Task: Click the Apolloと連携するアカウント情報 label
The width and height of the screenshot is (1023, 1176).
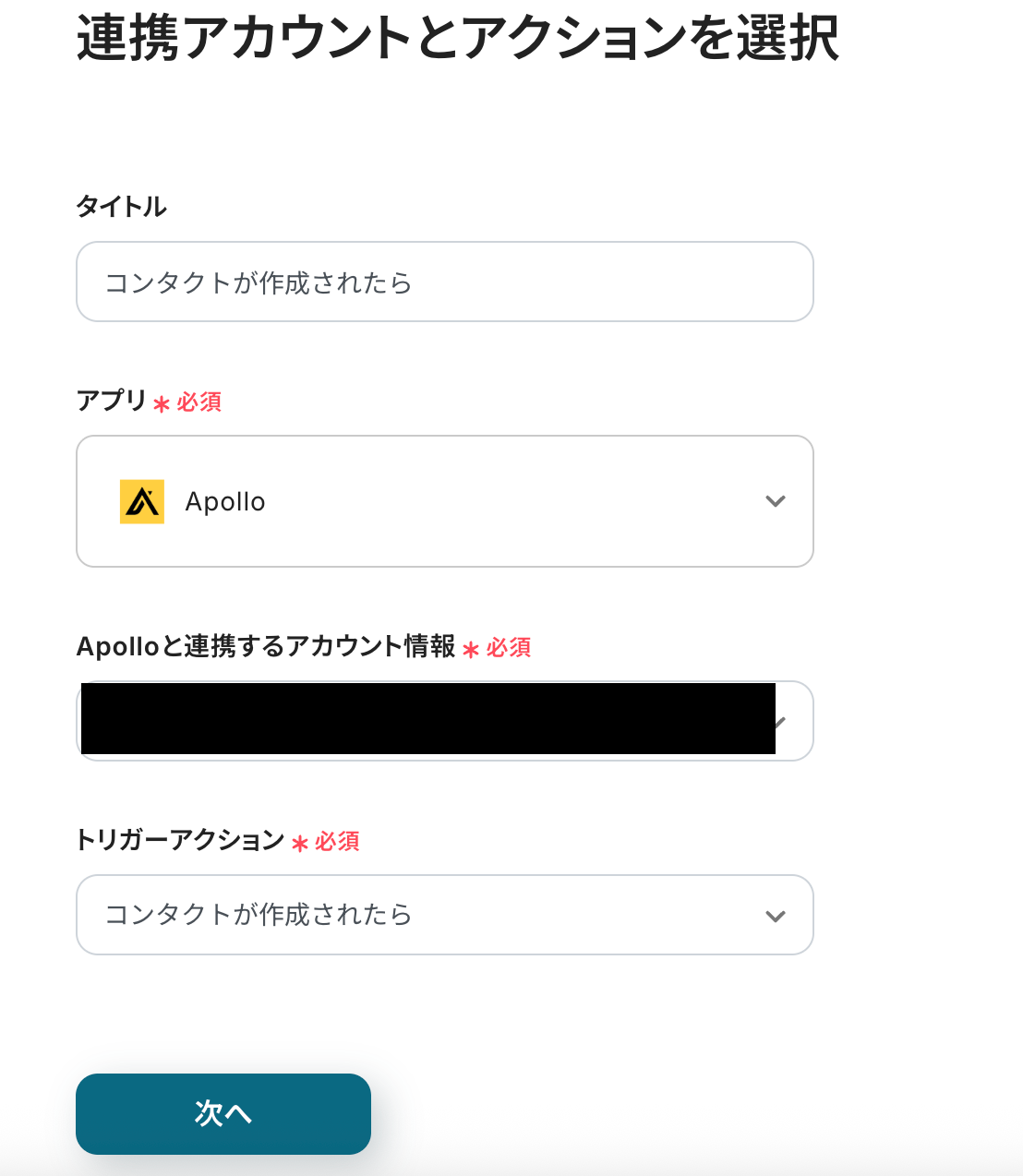Action: 266,646
